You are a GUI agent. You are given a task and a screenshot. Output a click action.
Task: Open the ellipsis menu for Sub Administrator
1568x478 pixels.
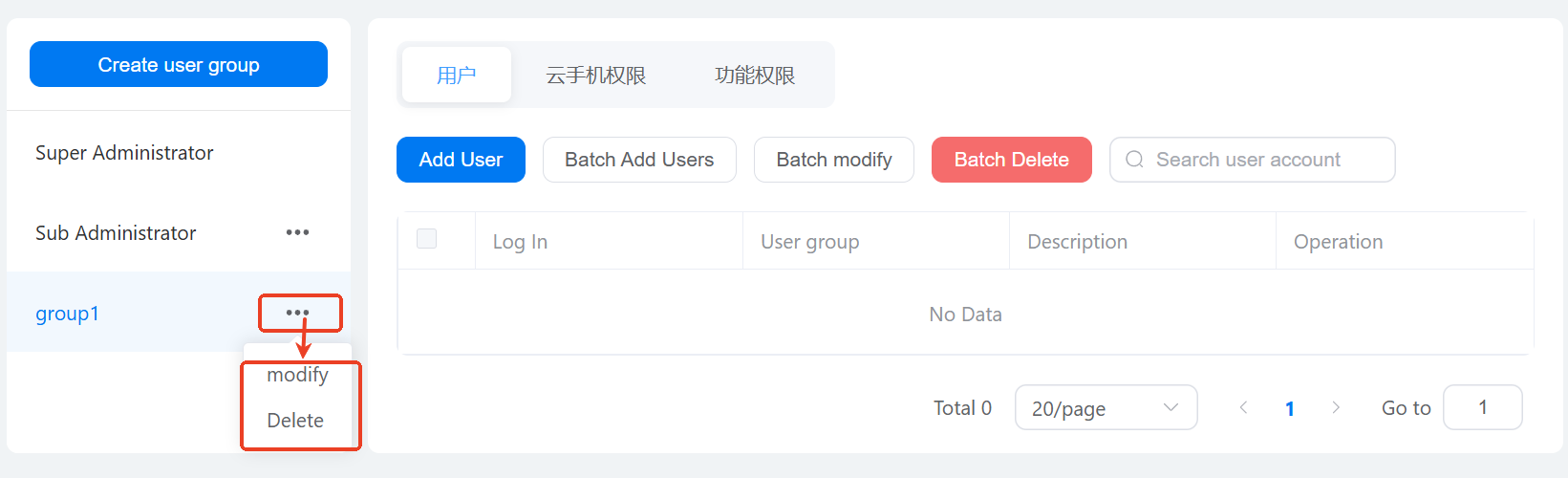pyautogui.click(x=297, y=232)
